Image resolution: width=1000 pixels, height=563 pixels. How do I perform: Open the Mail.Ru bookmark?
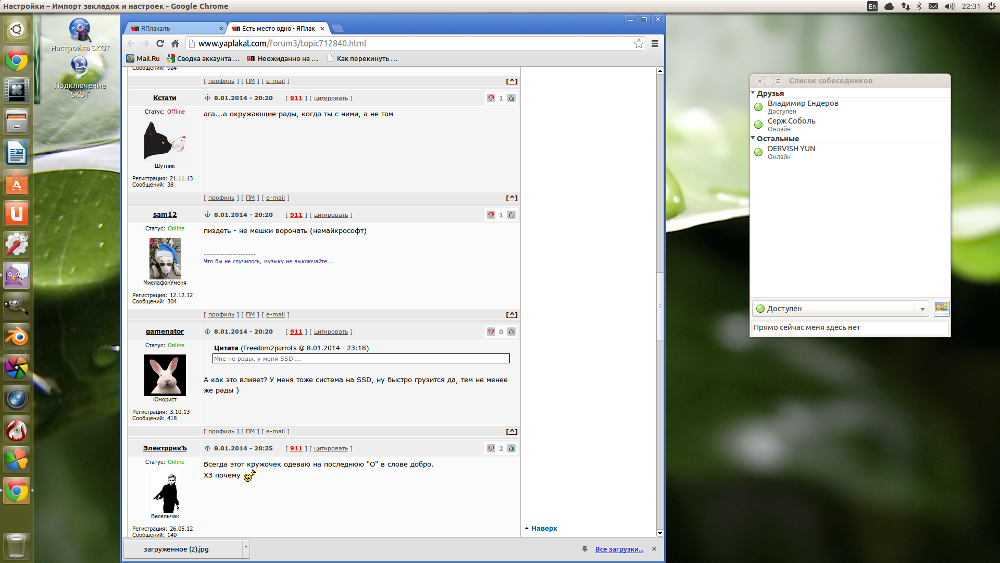pyautogui.click(x=142, y=59)
